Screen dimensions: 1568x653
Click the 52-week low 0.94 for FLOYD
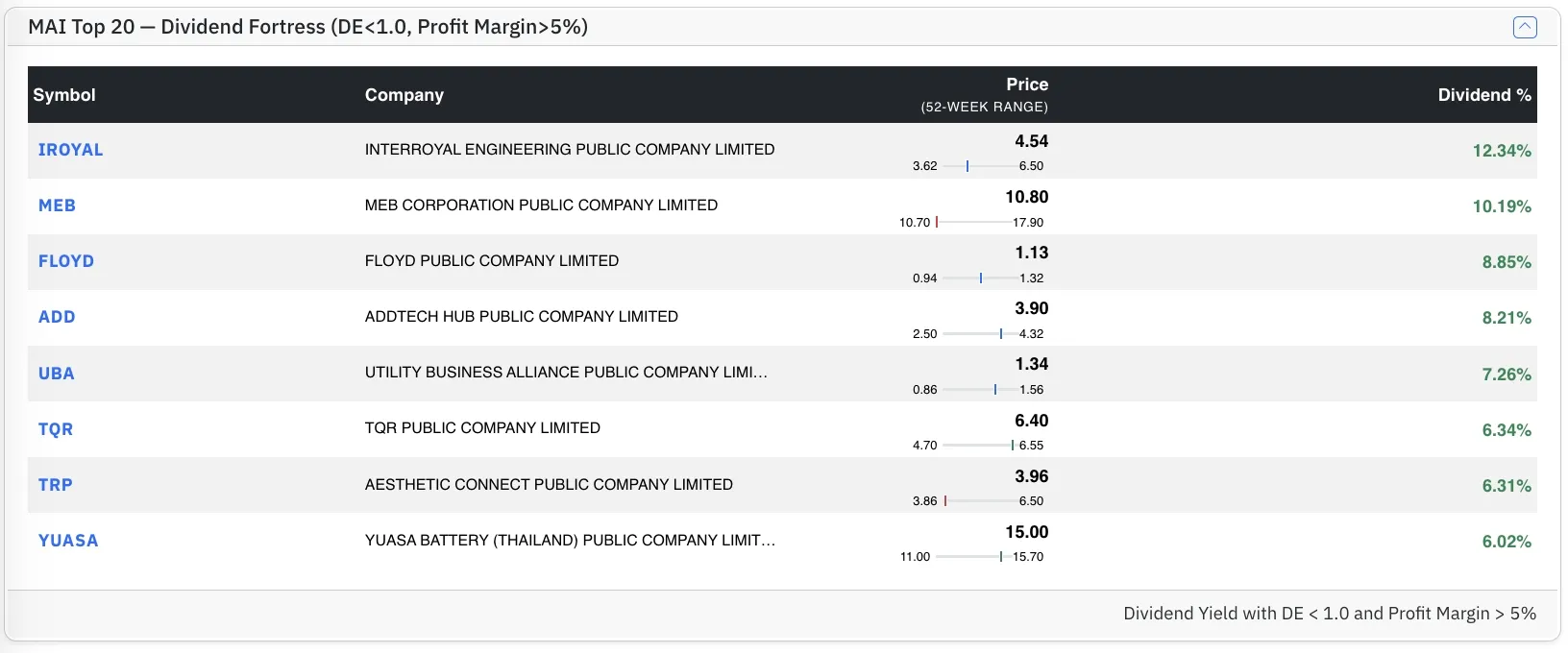[x=924, y=278]
